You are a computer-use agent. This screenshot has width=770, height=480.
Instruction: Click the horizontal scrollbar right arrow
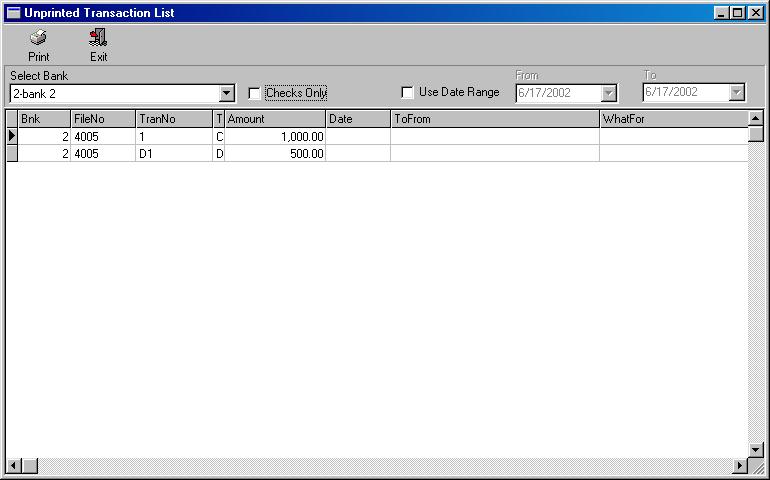coord(740,466)
